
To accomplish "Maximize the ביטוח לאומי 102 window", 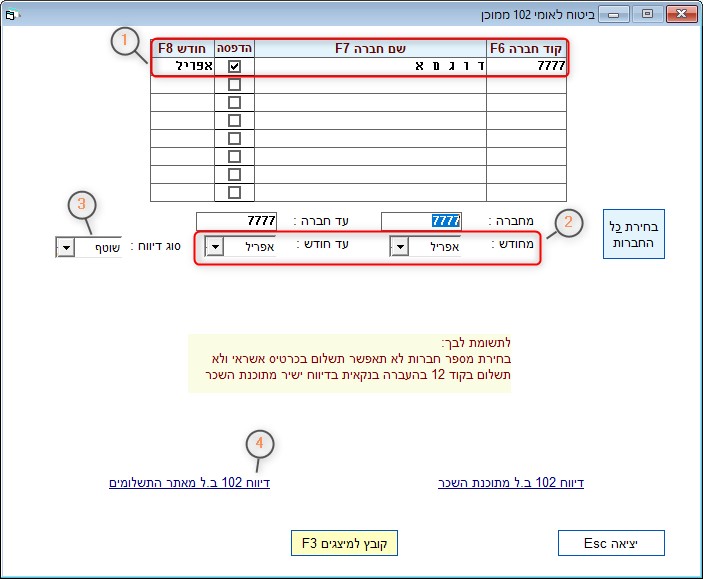I will click(647, 14).
